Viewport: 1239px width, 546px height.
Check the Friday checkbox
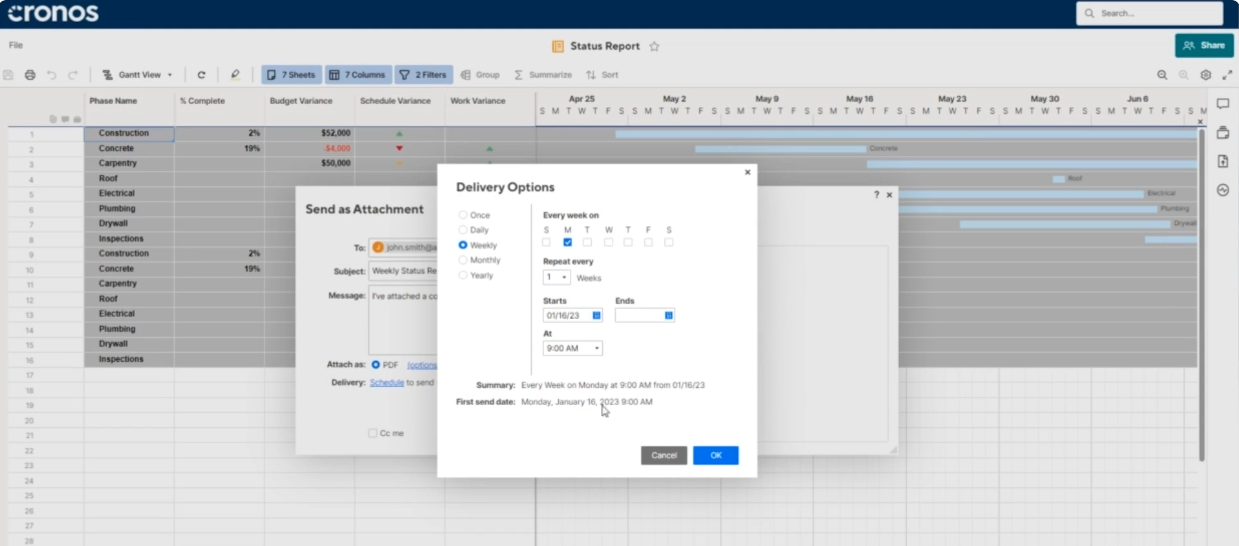pos(648,242)
